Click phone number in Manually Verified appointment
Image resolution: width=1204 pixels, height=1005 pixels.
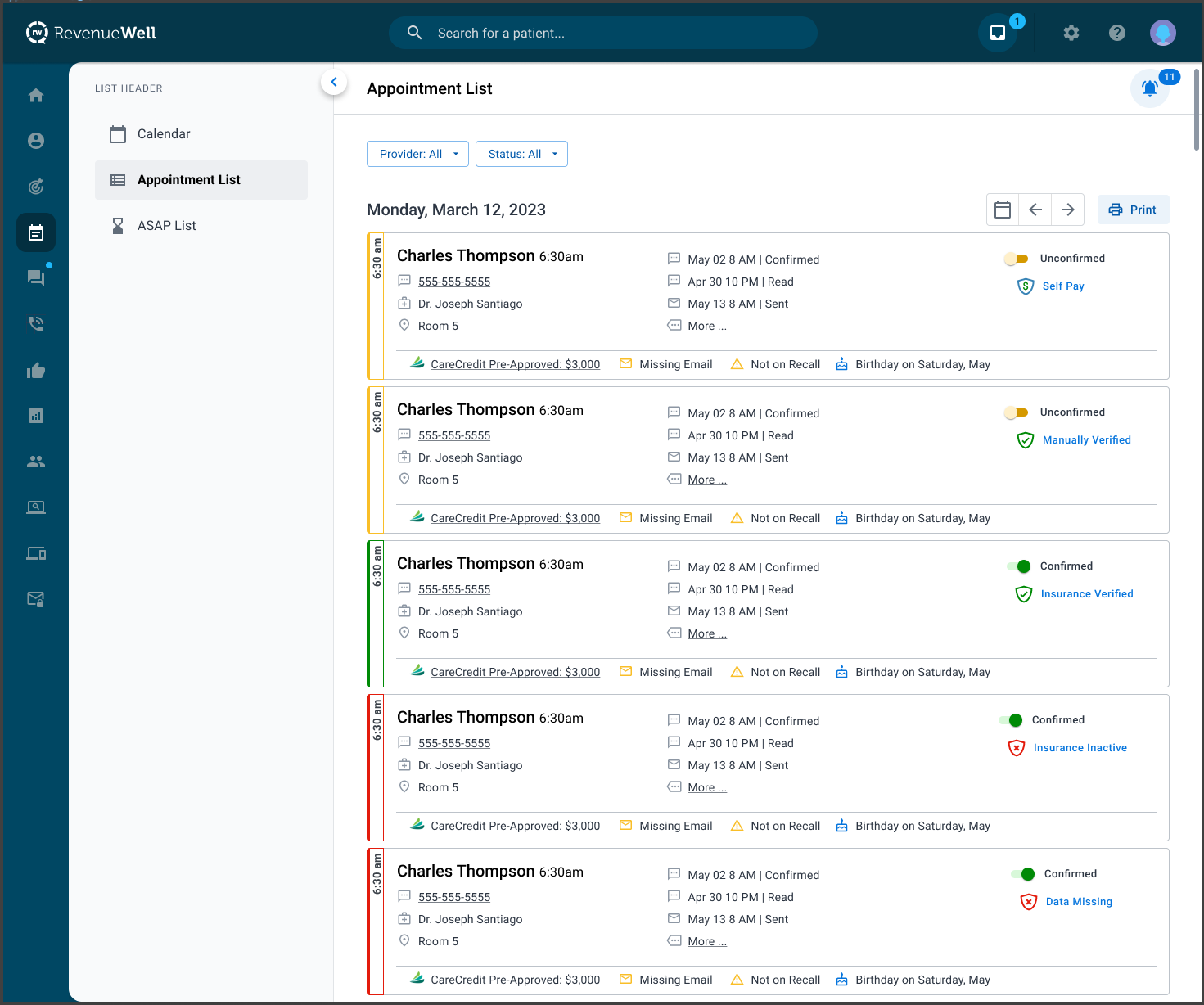(x=454, y=435)
